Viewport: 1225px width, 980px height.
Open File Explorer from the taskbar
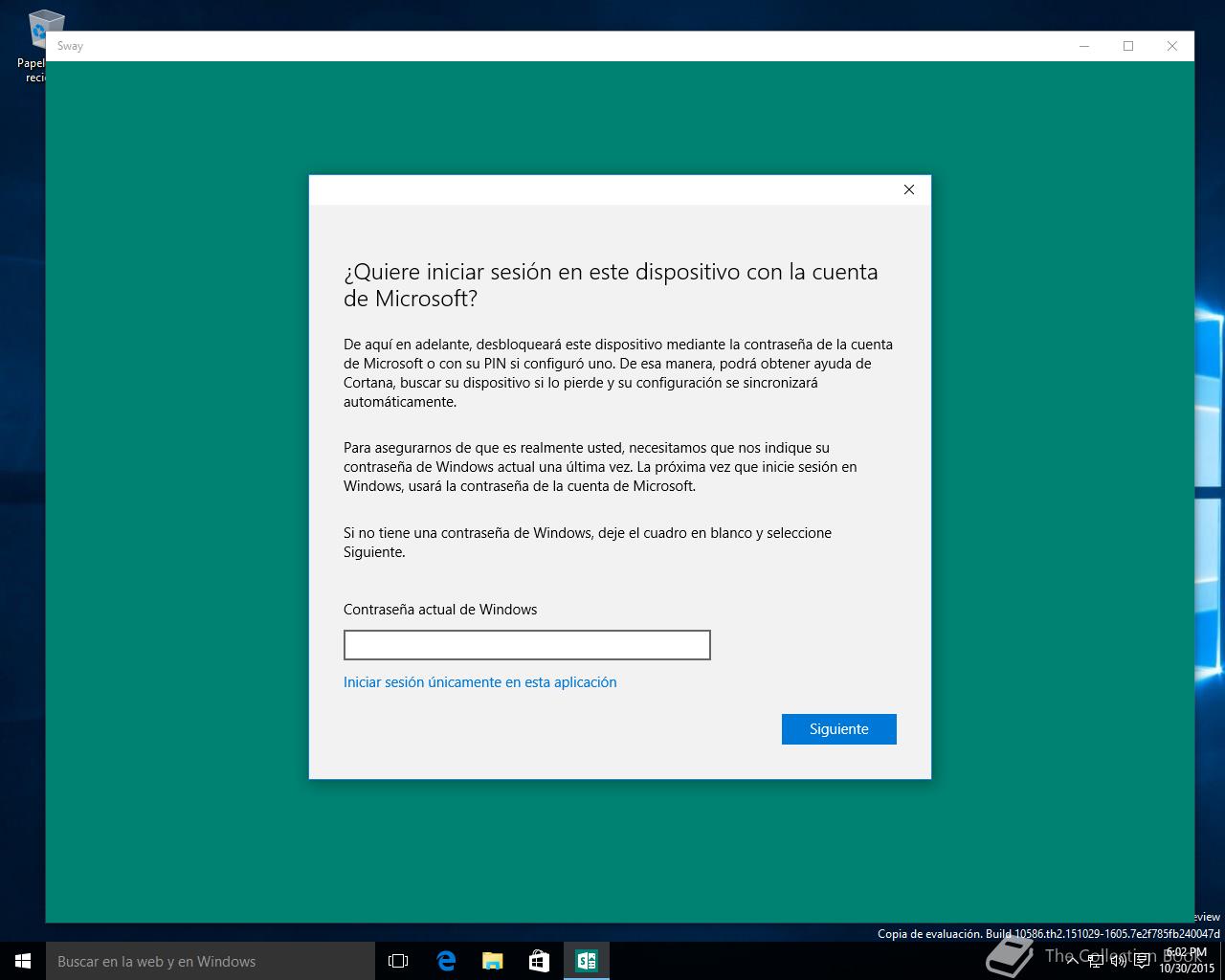(x=492, y=961)
